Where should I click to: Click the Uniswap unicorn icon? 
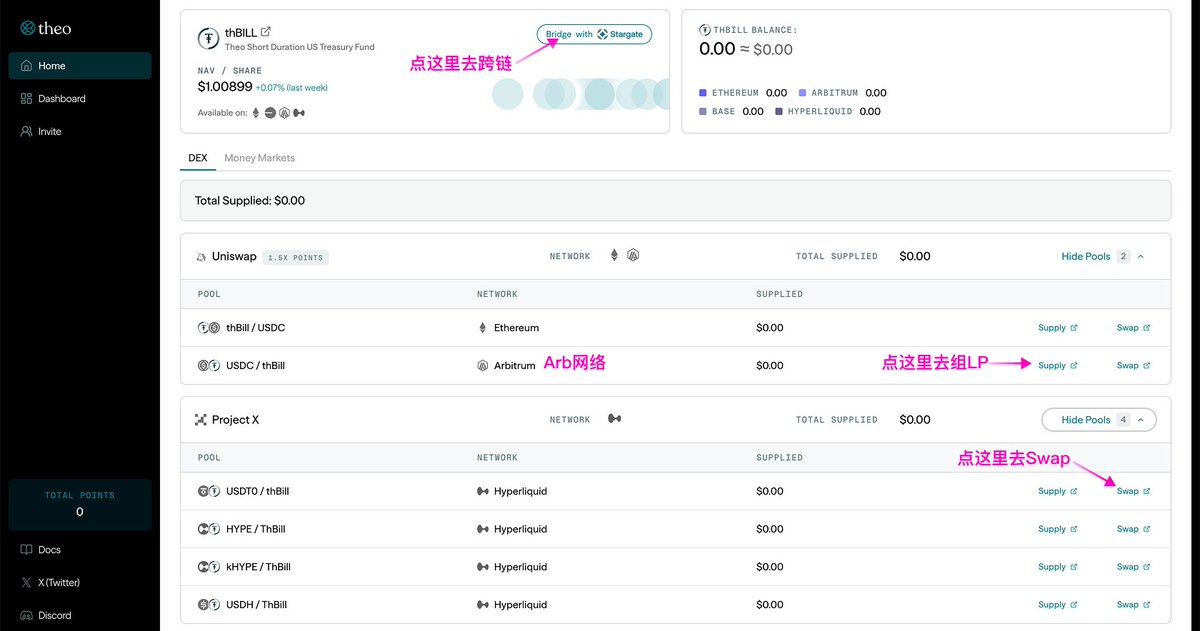click(x=200, y=257)
